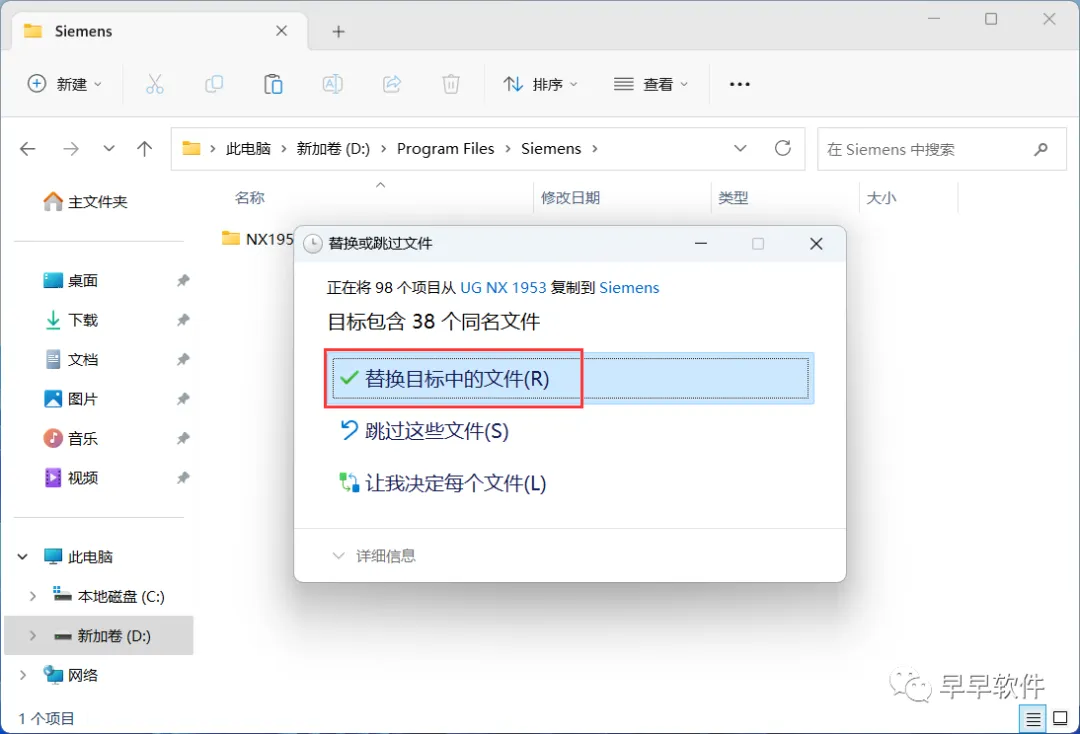Viewport: 1080px width, 734px height.
Task: Click 此电脑 in the breadcrumb path
Action: click(x=248, y=149)
